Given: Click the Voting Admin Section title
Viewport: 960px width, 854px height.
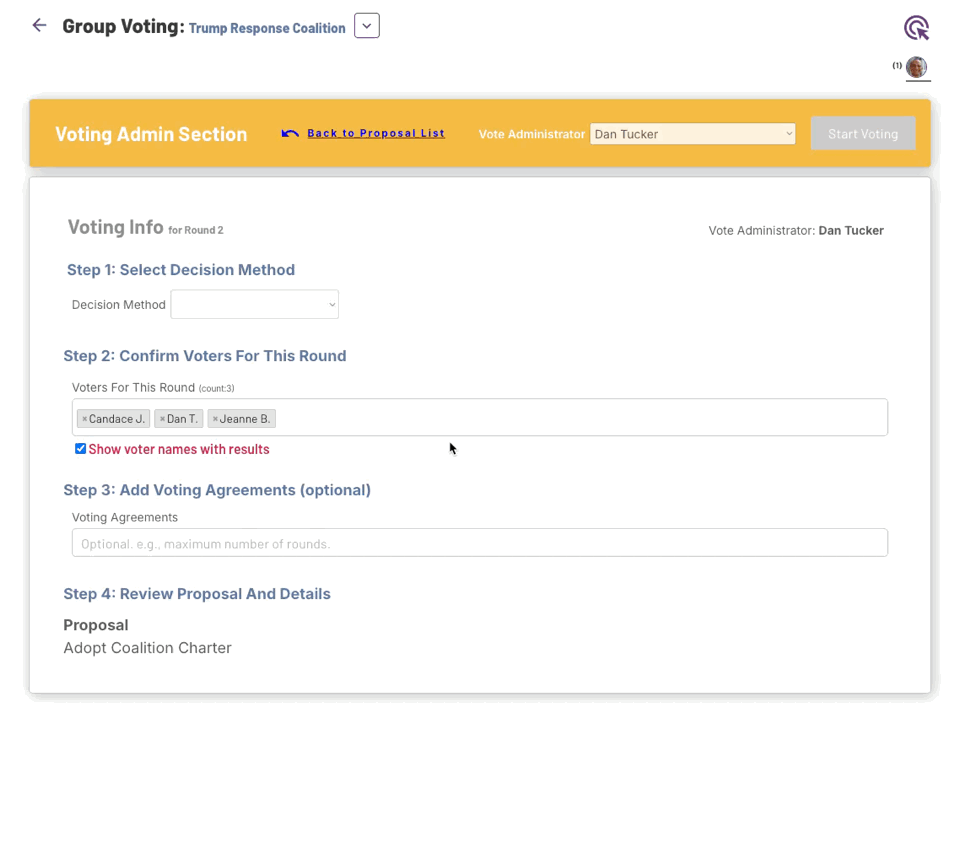Looking at the screenshot, I should point(151,134).
